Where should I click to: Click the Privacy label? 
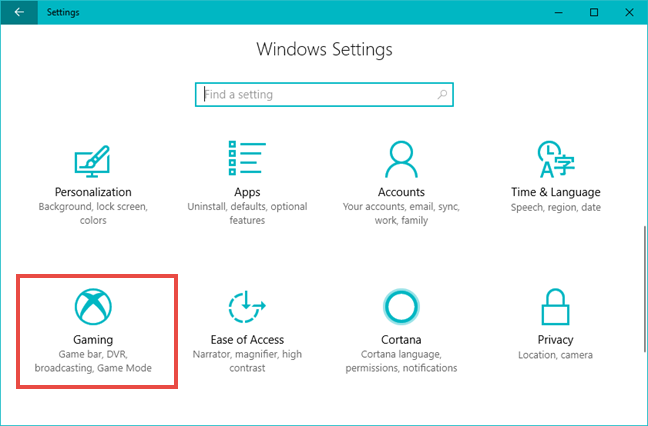[555, 340]
